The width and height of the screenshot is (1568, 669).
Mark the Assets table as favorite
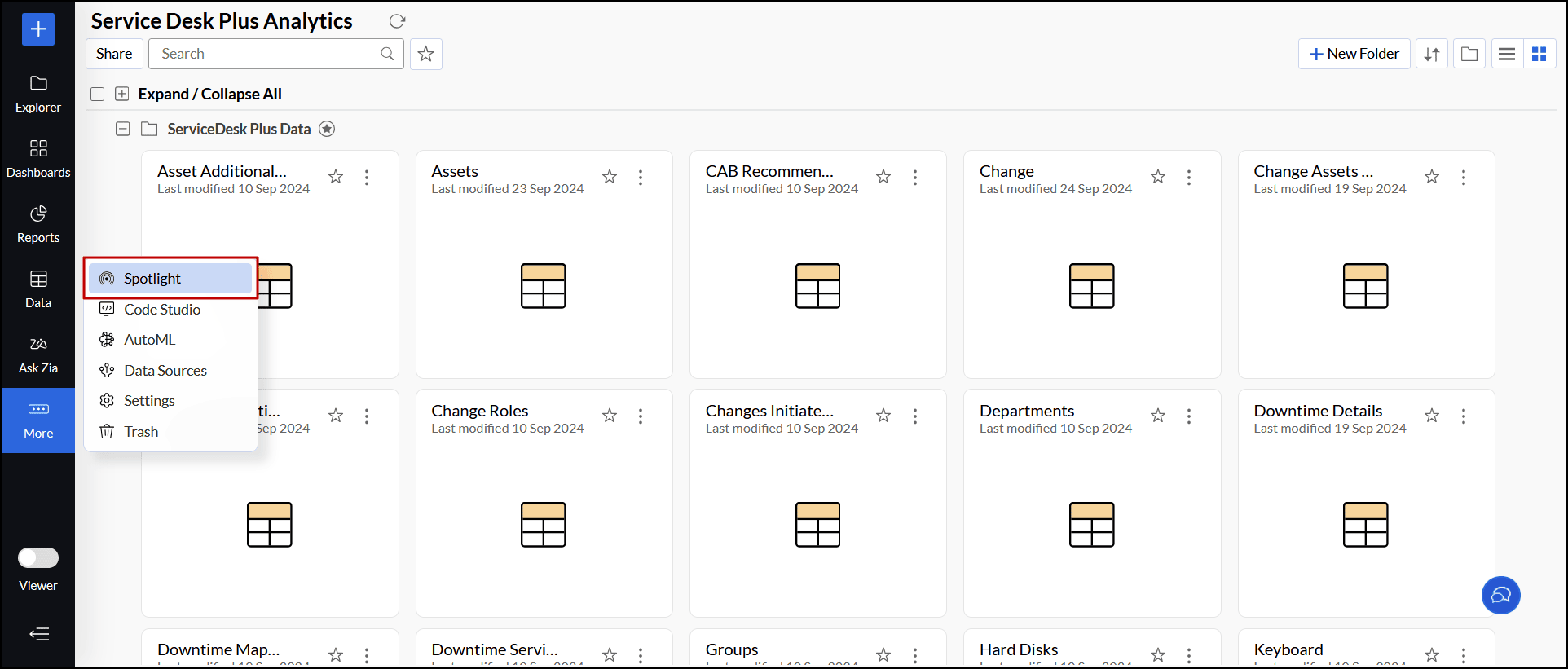pyautogui.click(x=610, y=177)
